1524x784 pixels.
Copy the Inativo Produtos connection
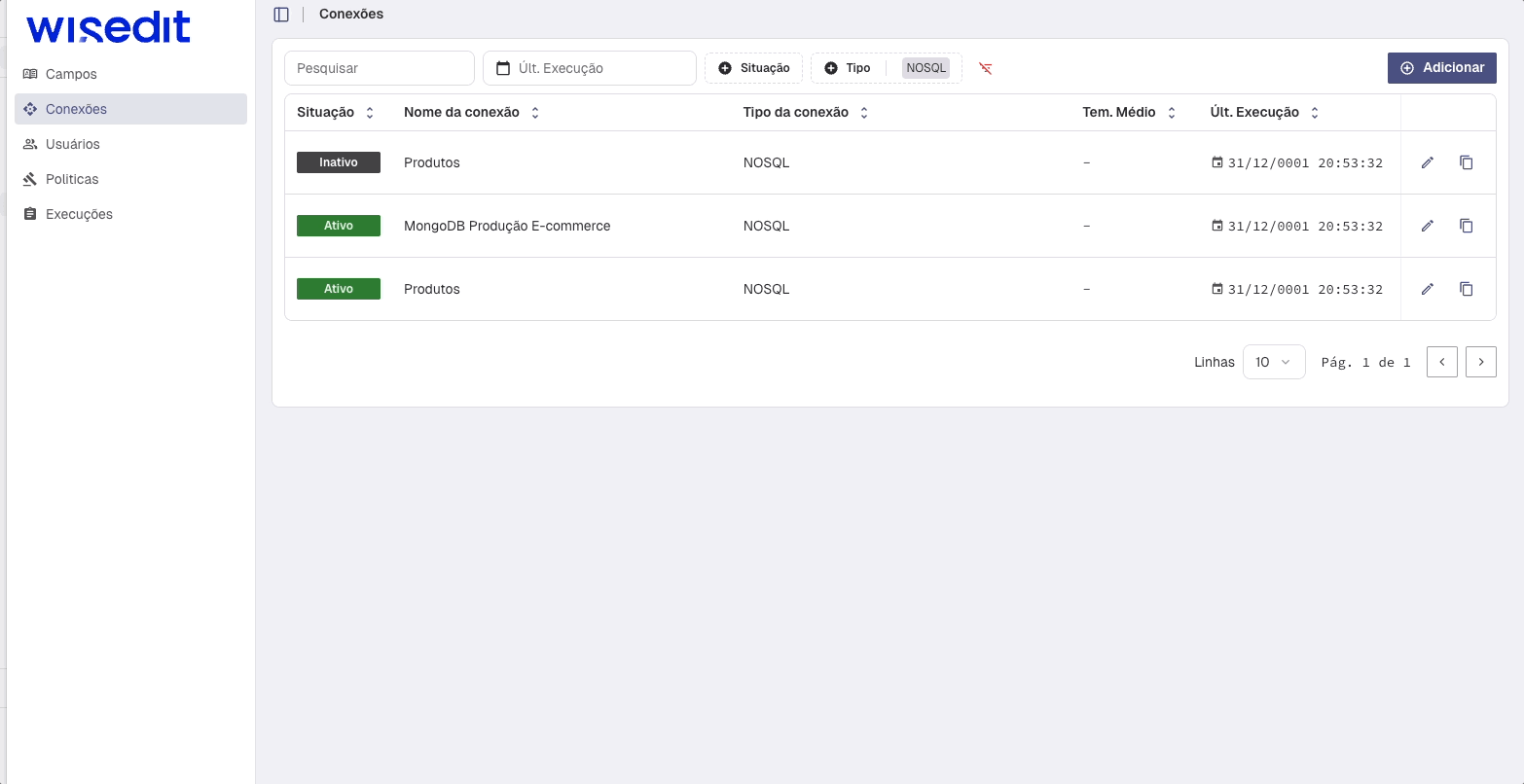pos(1466,162)
